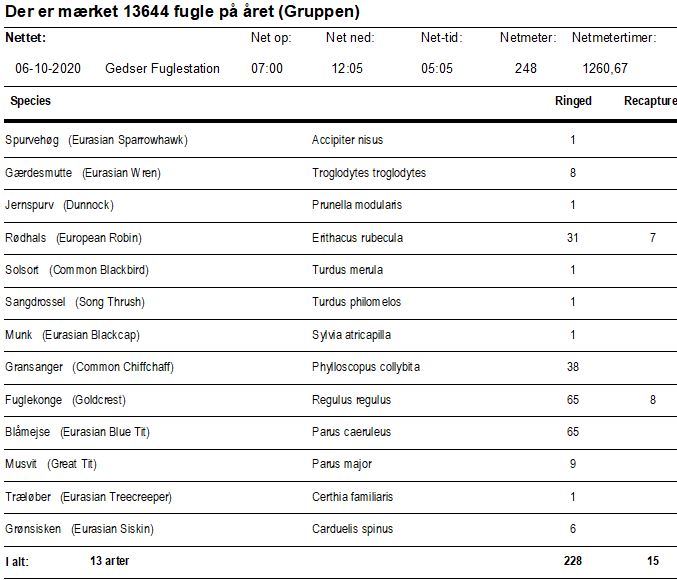This screenshot has height=580, width=677.
Task: Select the Gærdesmutte (Eurasian Wren) row
Action: pos(340,173)
